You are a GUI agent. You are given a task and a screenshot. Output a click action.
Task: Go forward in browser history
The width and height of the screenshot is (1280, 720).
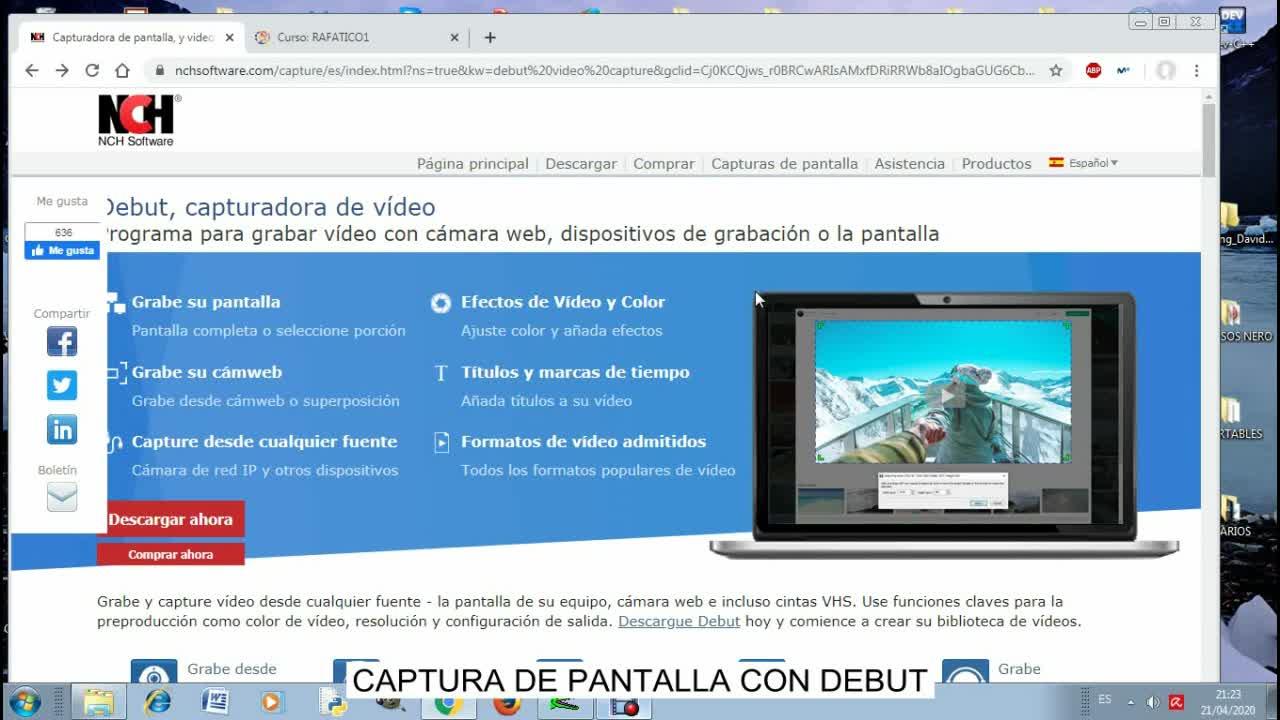pos(62,70)
